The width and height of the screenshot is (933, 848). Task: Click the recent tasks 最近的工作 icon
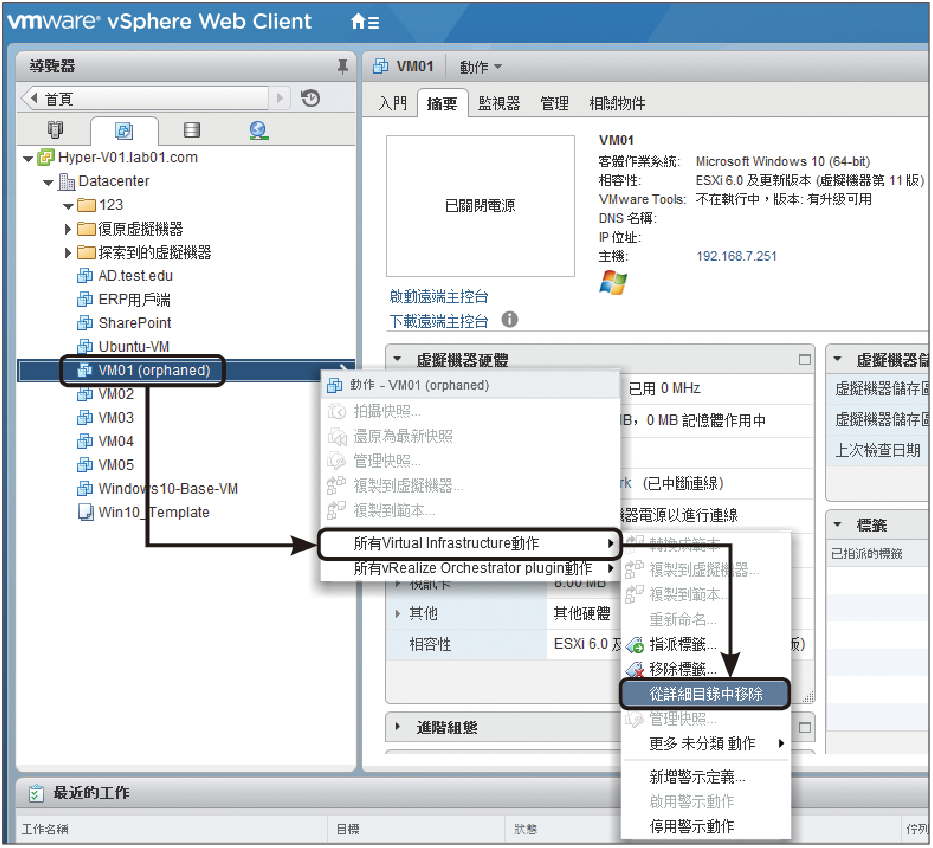(36, 793)
